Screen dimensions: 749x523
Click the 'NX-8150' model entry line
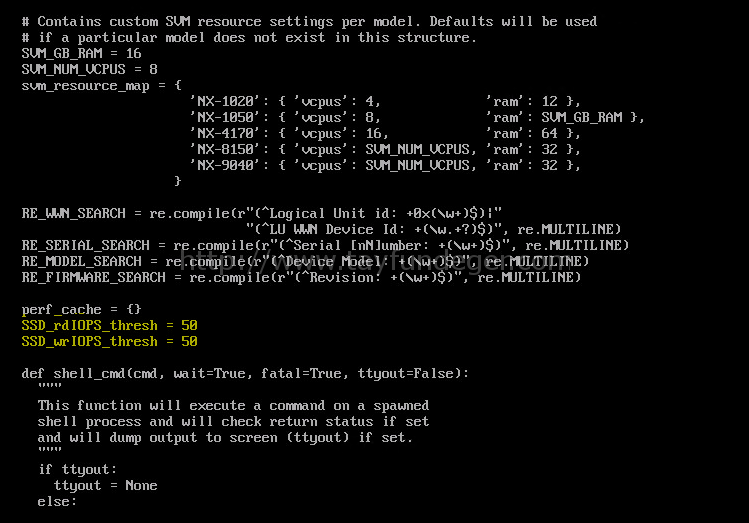pos(385,149)
